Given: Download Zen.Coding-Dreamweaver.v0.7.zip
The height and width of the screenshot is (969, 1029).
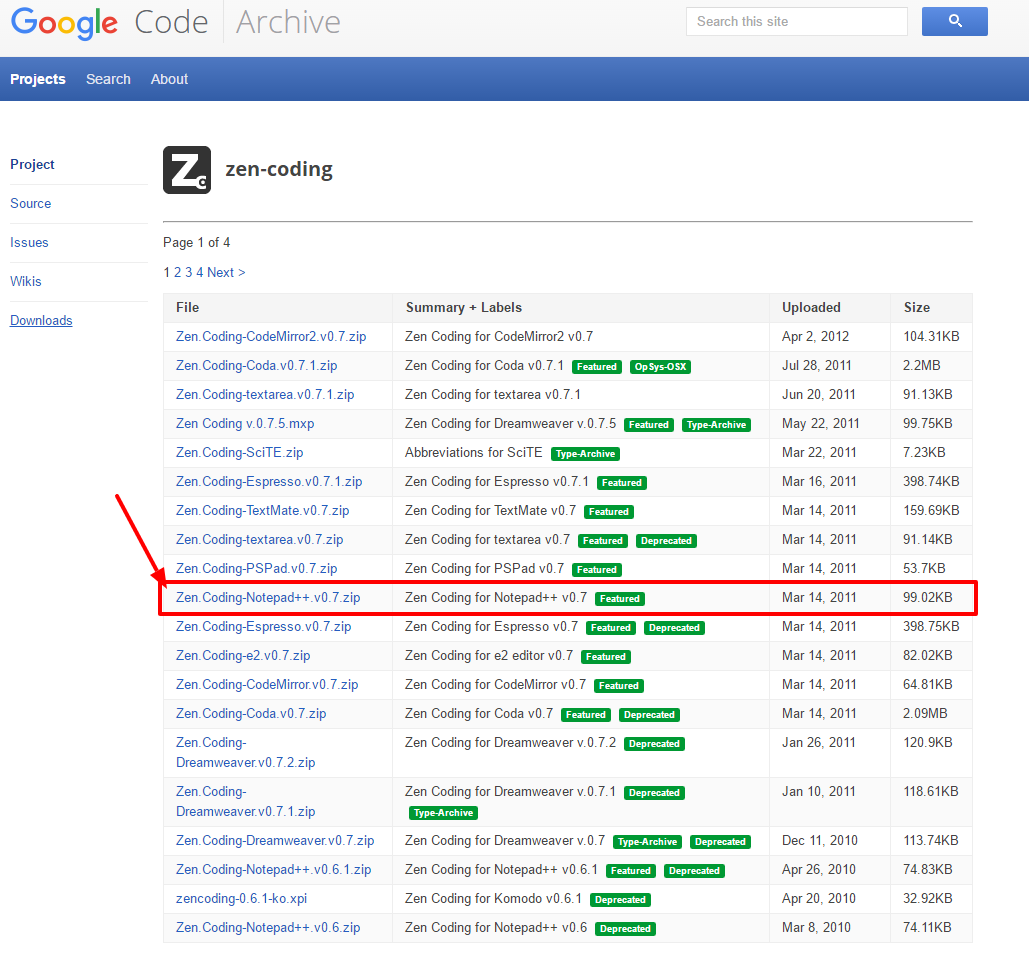Looking at the screenshot, I should [x=275, y=840].
